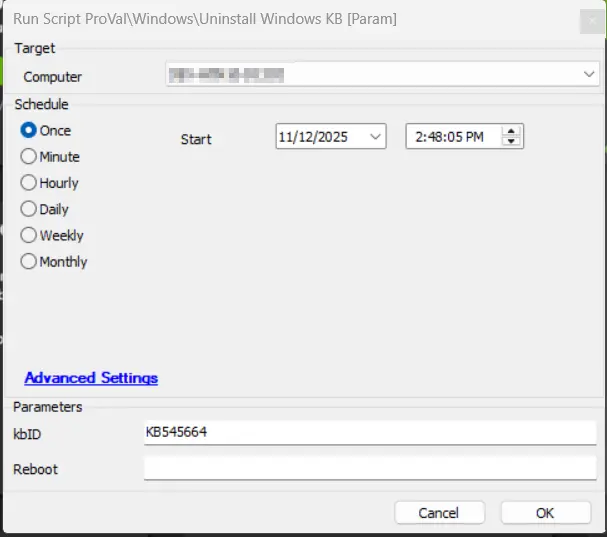Viewport: 607px width, 537px height.
Task: Increase start time with up arrow
Action: [512, 132]
